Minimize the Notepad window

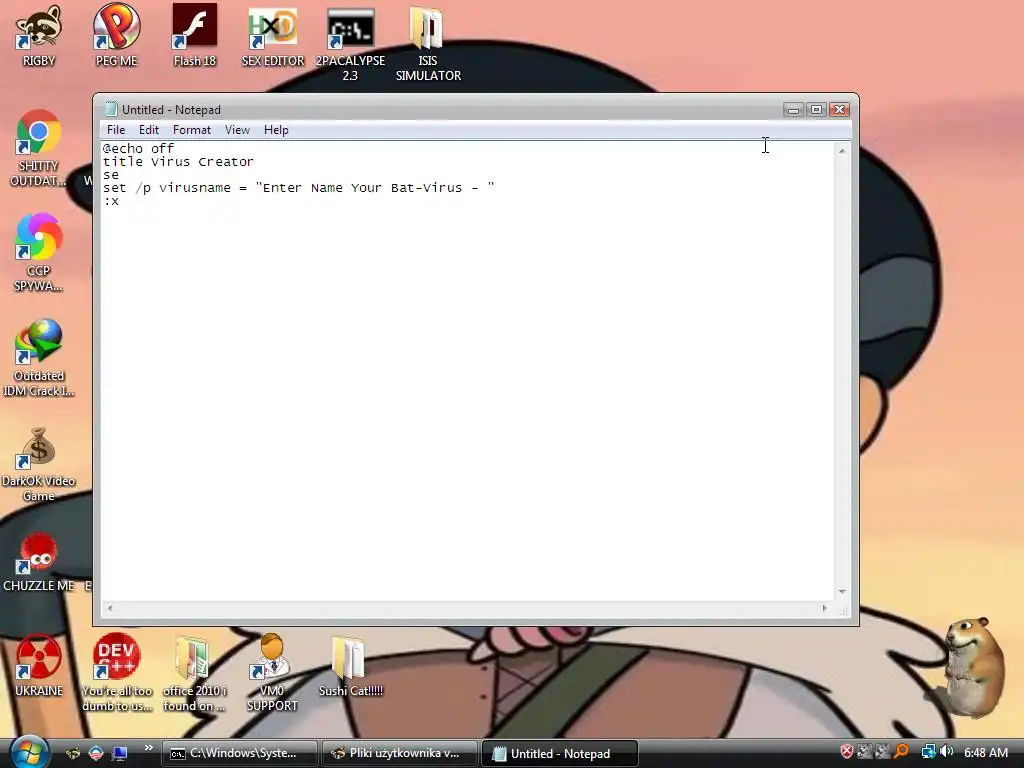[793, 110]
